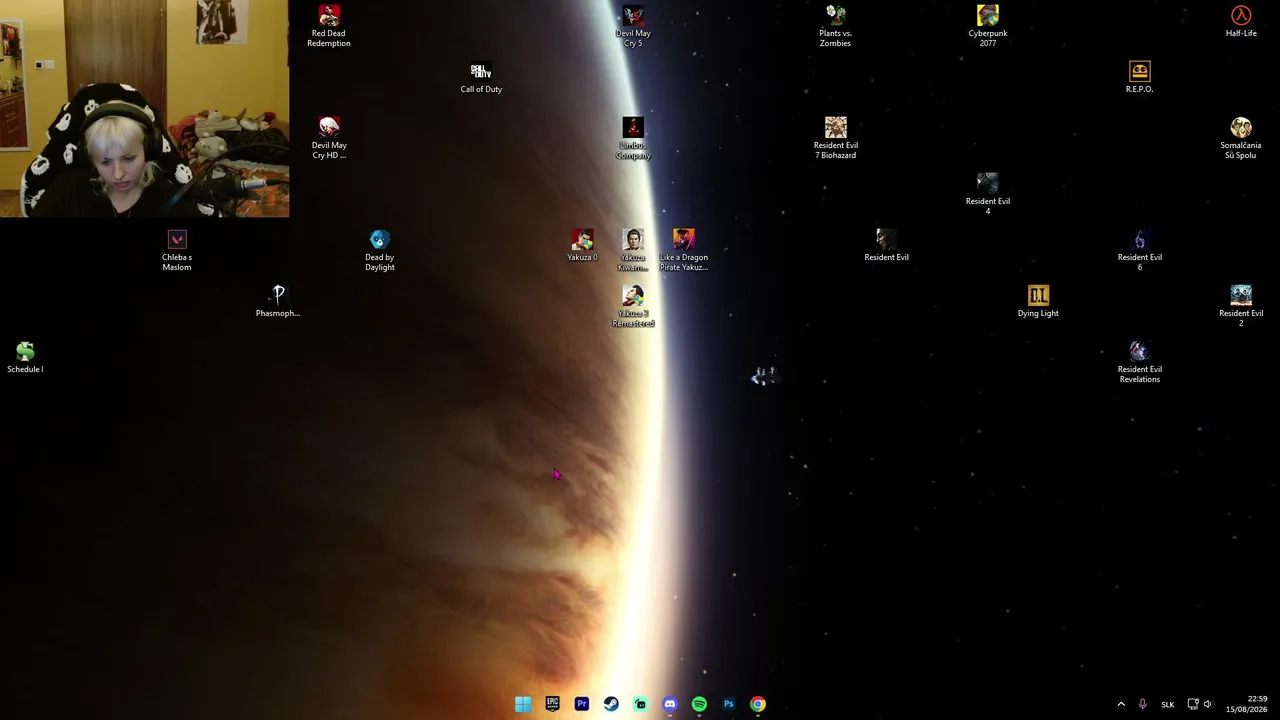Open Adobe Premiere Pro from taskbar
The height and width of the screenshot is (720, 1280).
[582, 704]
